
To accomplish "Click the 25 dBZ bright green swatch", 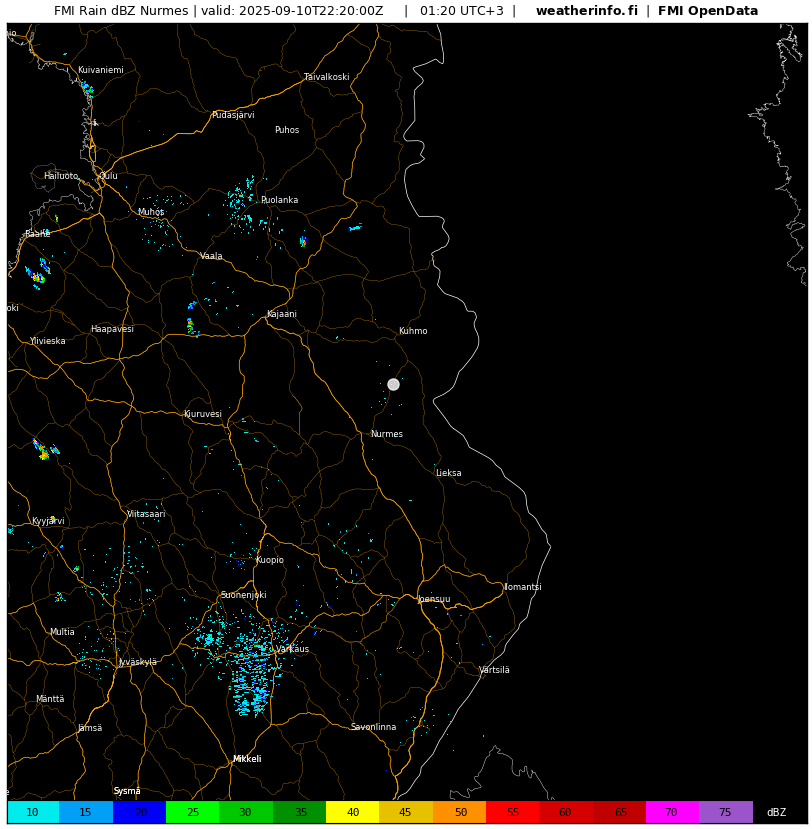I will 193,812.
